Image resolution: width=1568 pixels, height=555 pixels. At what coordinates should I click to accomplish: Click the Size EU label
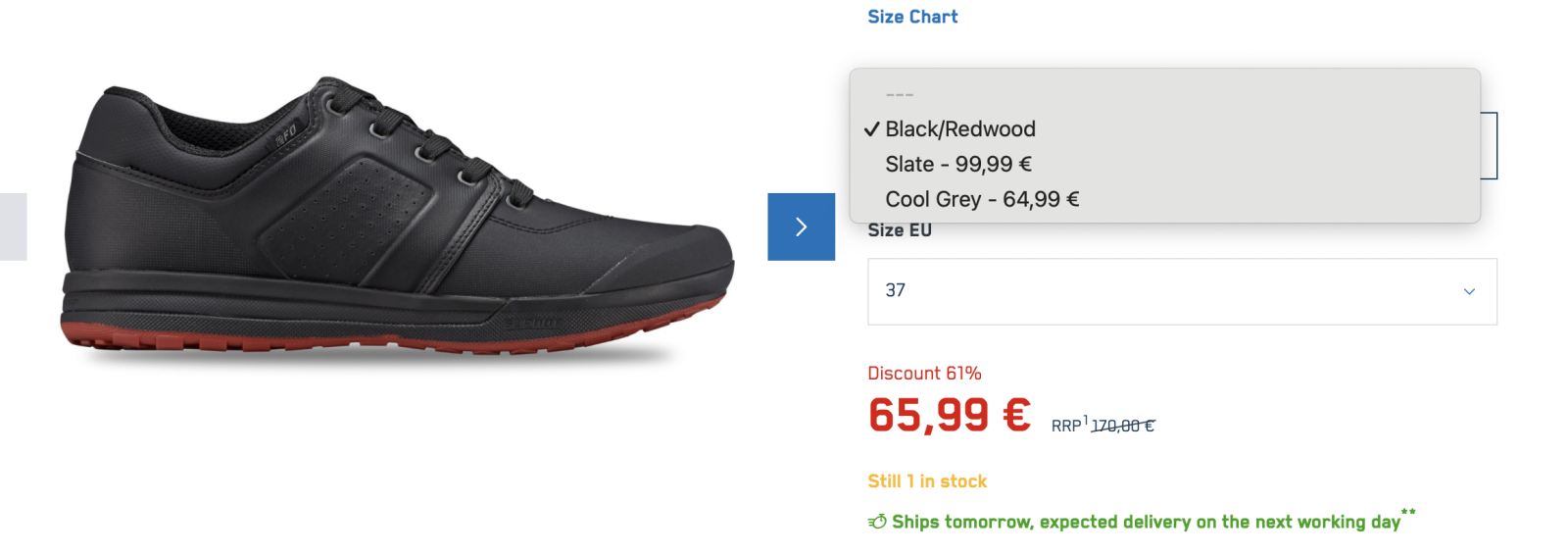tap(900, 231)
